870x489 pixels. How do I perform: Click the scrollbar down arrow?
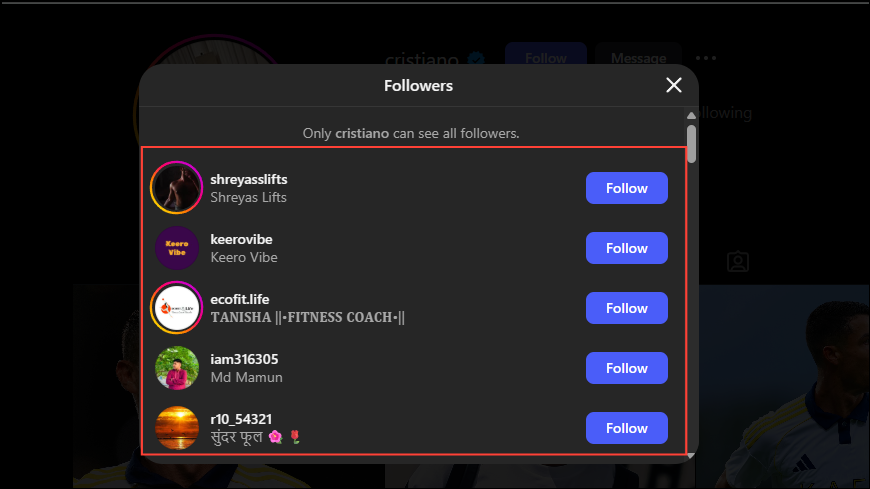click(x=691, y=456)
